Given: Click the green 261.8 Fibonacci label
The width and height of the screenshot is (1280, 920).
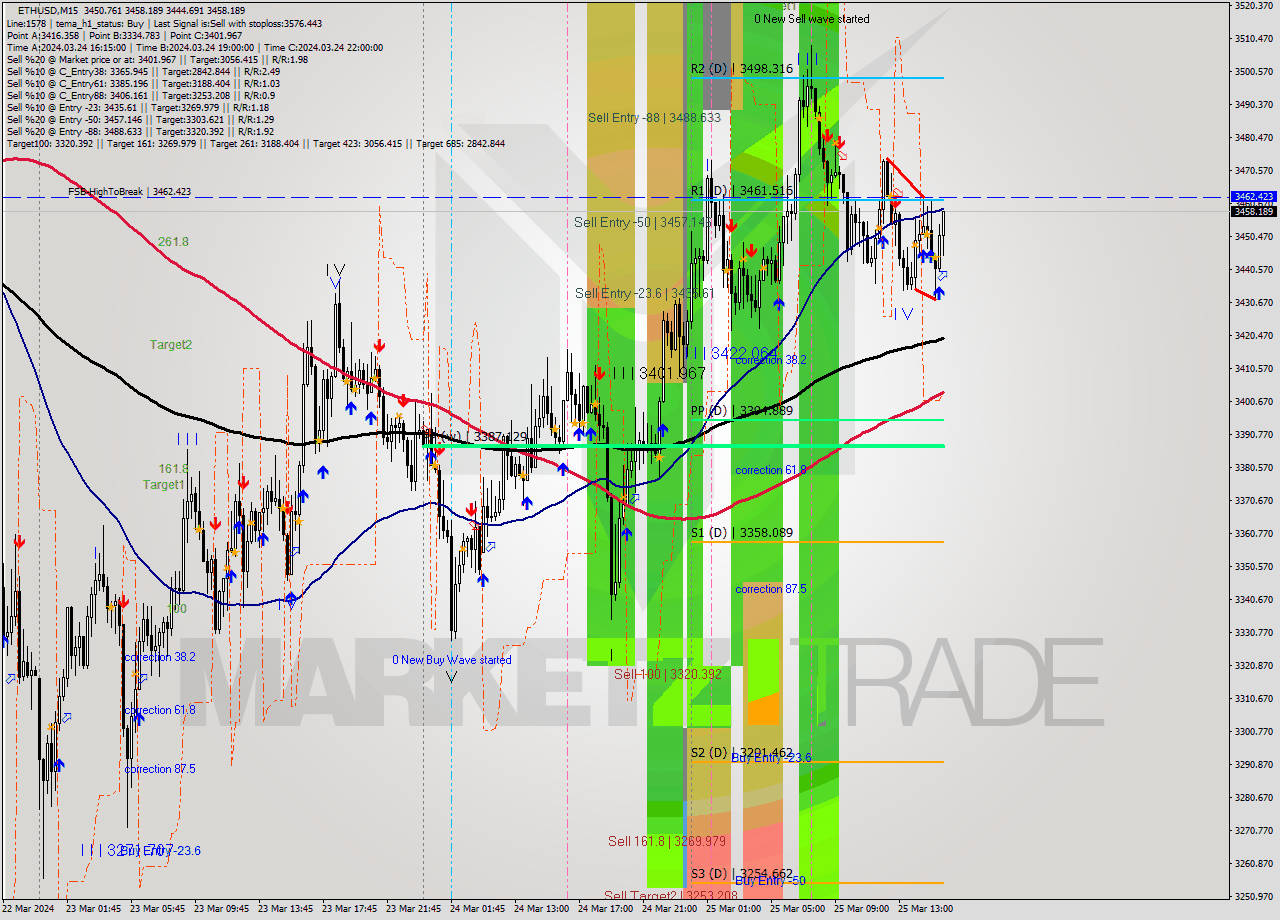Looking at the screenshot, I should 173,242.
